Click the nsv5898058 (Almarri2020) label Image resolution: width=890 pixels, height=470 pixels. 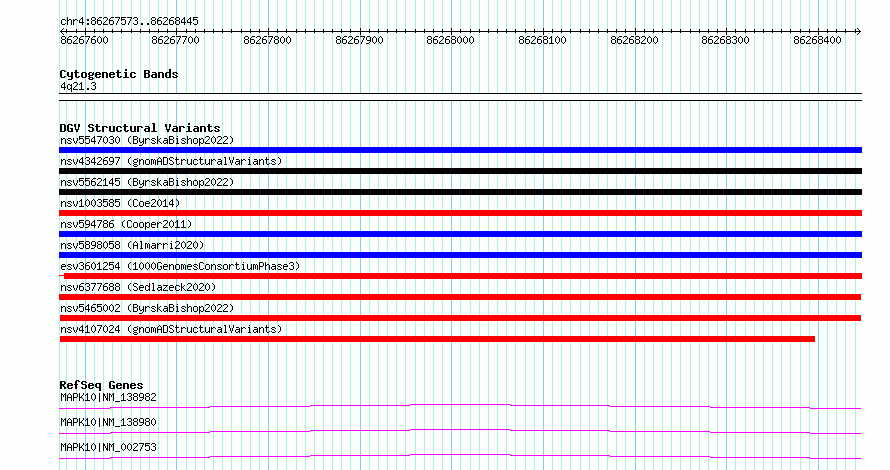(x=132, y=245)
